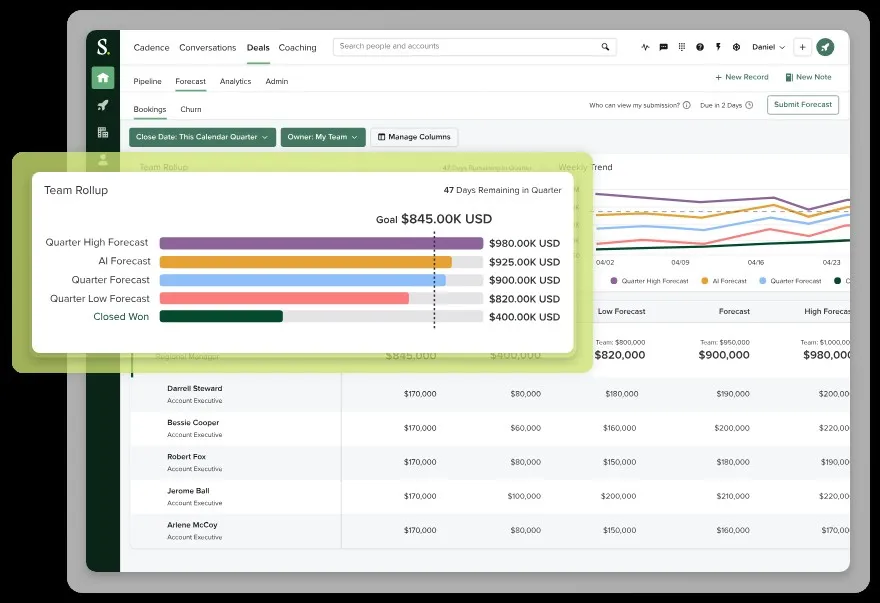Screen dimensions: 880x603
Task: Click the Closed Won link in Team Rollup
Action: 121,317
